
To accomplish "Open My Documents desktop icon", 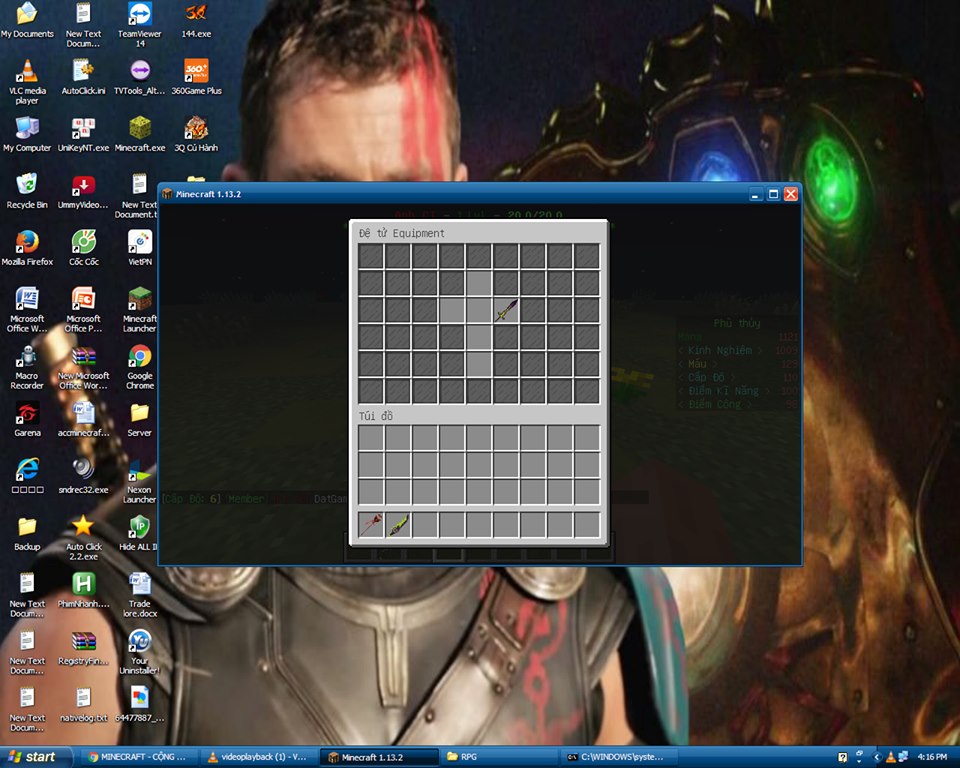I will pyautogui.click(x=27, y=21).
